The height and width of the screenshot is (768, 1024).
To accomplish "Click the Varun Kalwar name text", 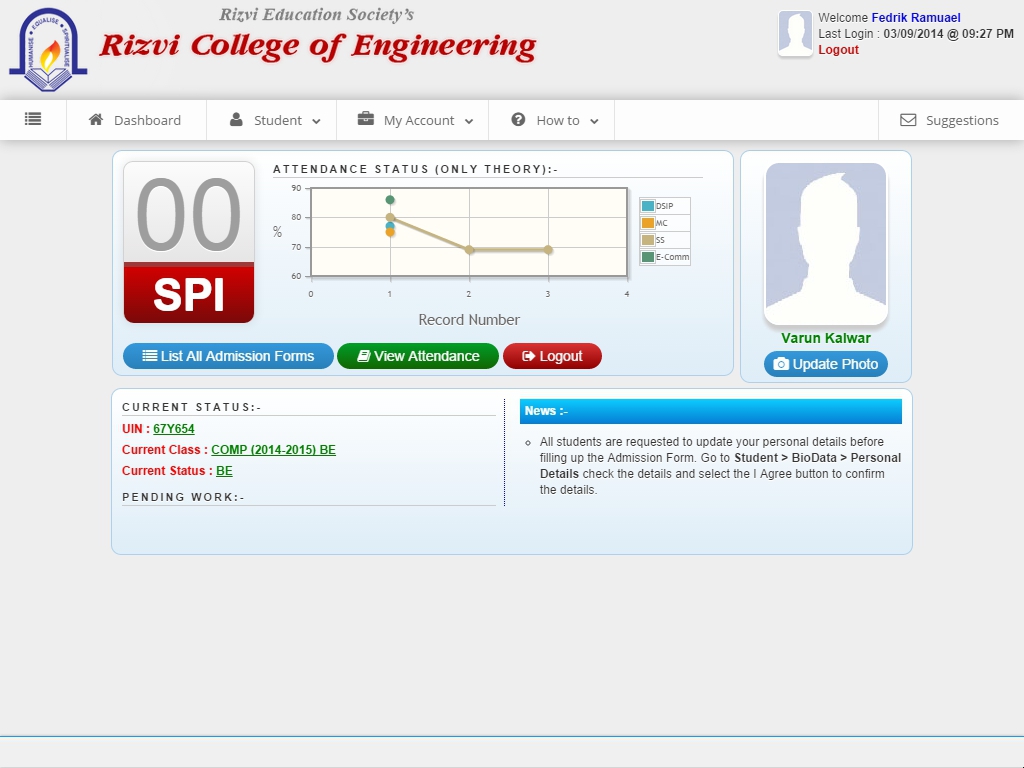I will (x=826, y=338).
